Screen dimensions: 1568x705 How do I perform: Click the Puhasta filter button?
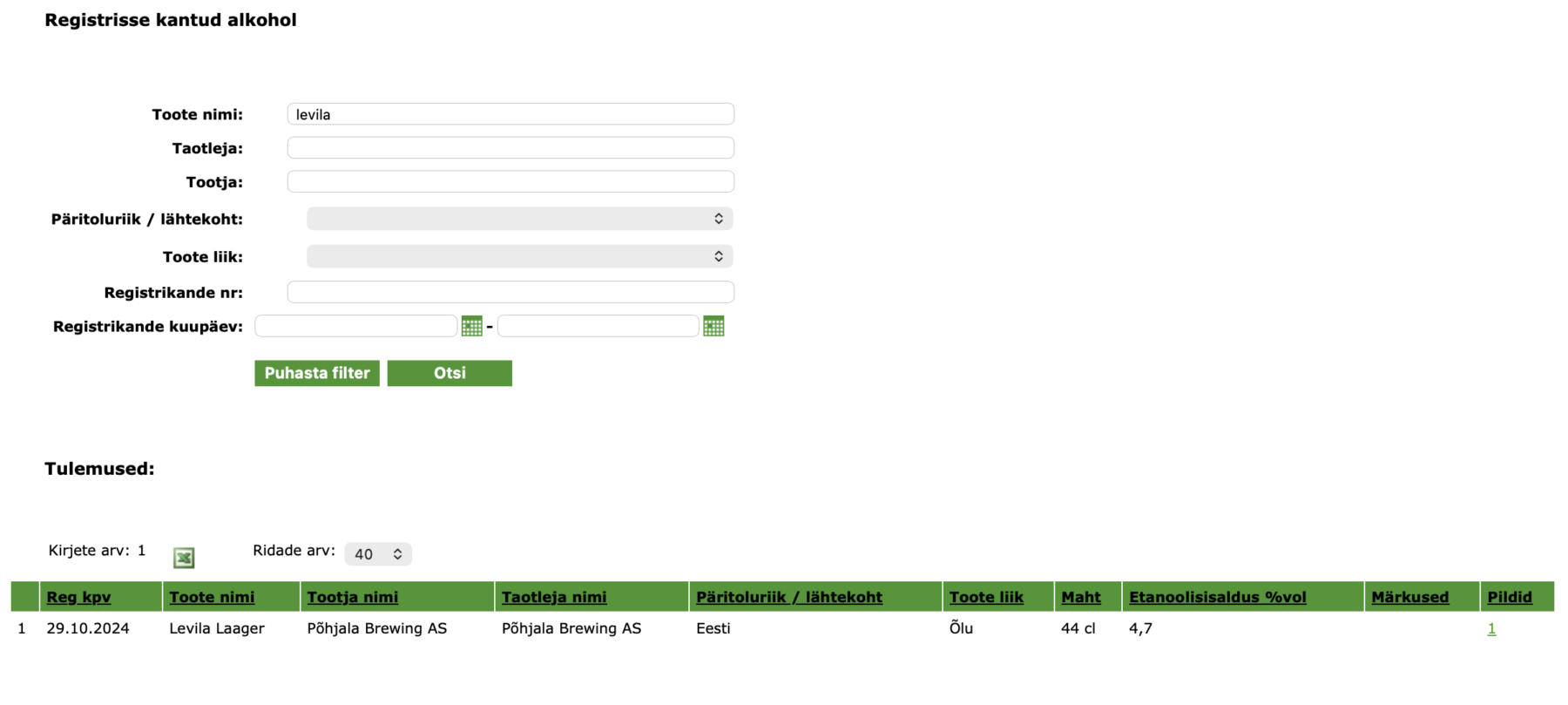(x=317, y=373)
